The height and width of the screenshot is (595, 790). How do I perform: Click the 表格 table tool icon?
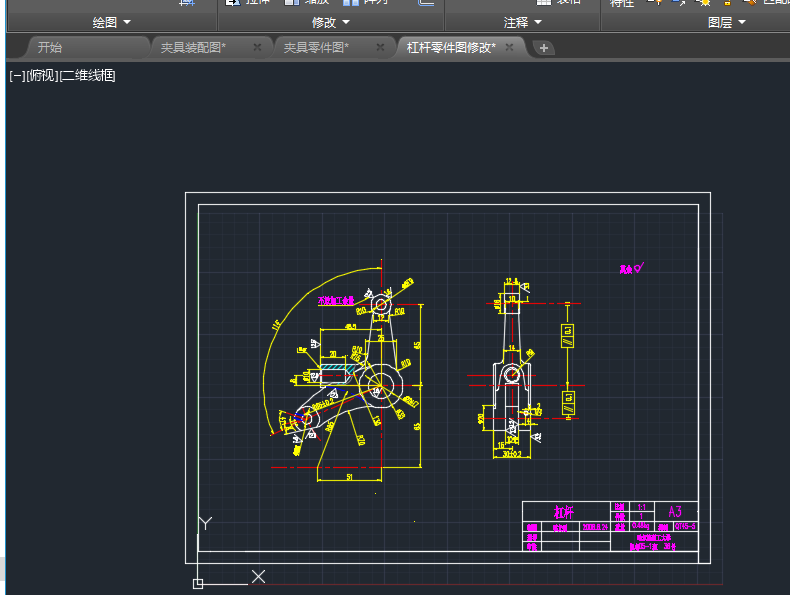(543, 3)
